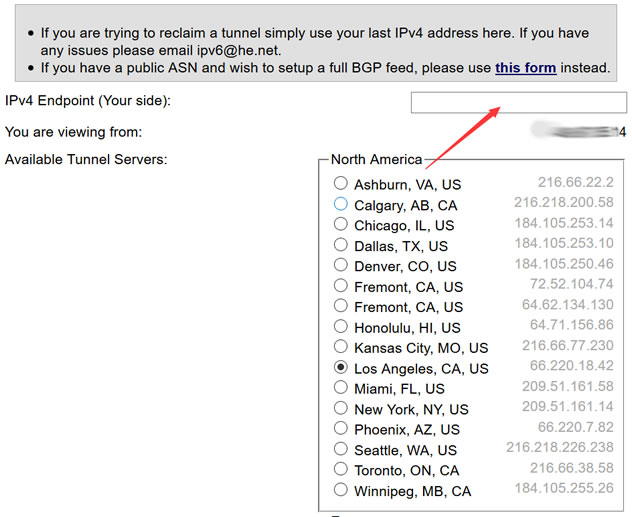Choose the New York, NY, US server
This screenshot has height=517, width=632.
[341, 408]
